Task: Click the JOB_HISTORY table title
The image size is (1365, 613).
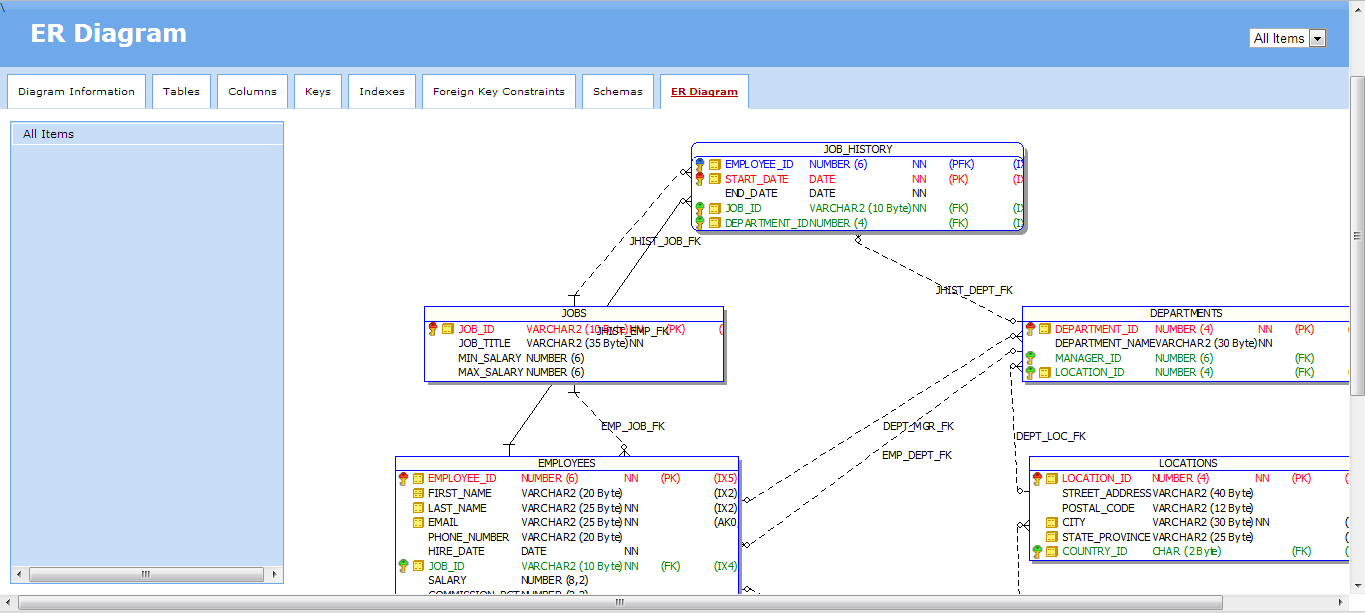Action: (857, 149)
